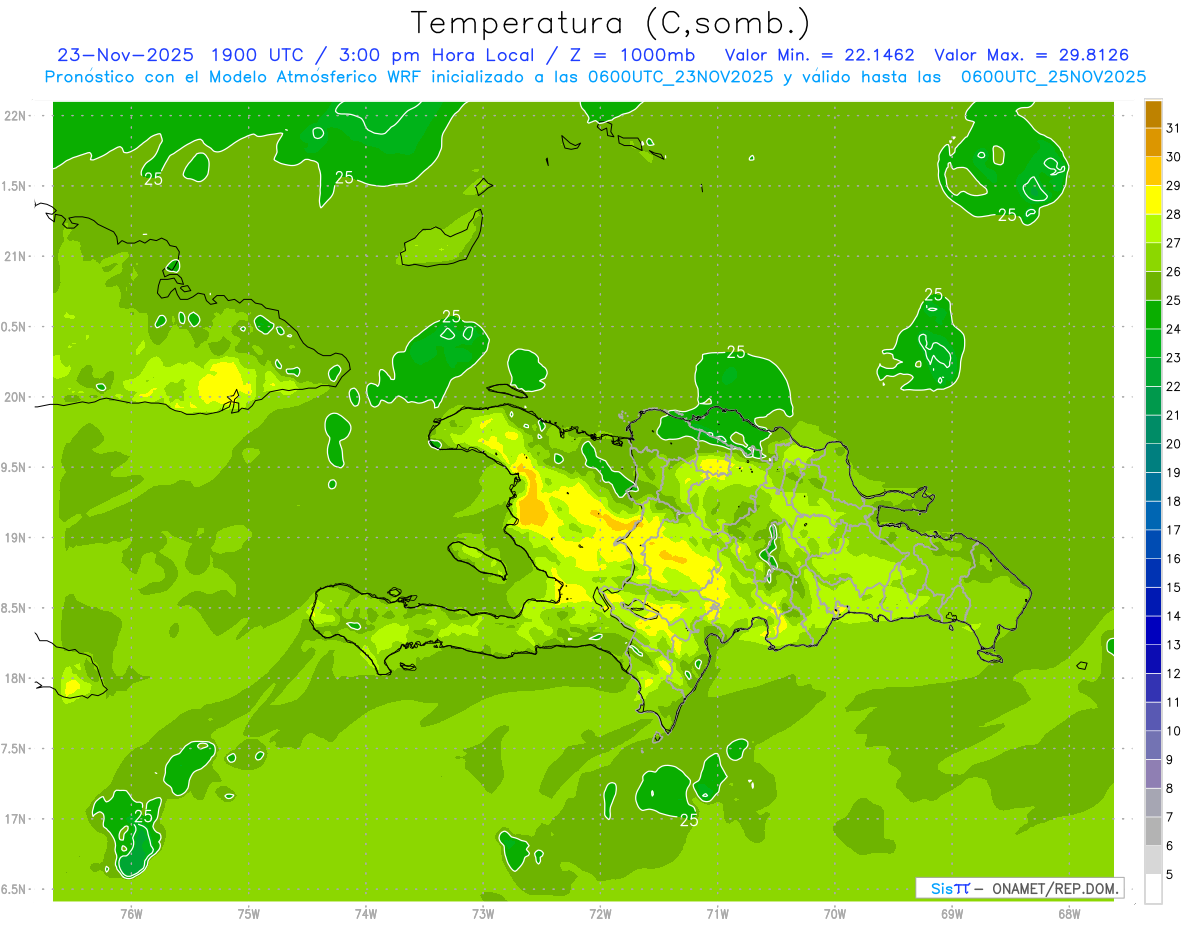
Task: Click the 27 value on the color scale
Action: (x=1174, y=243)
